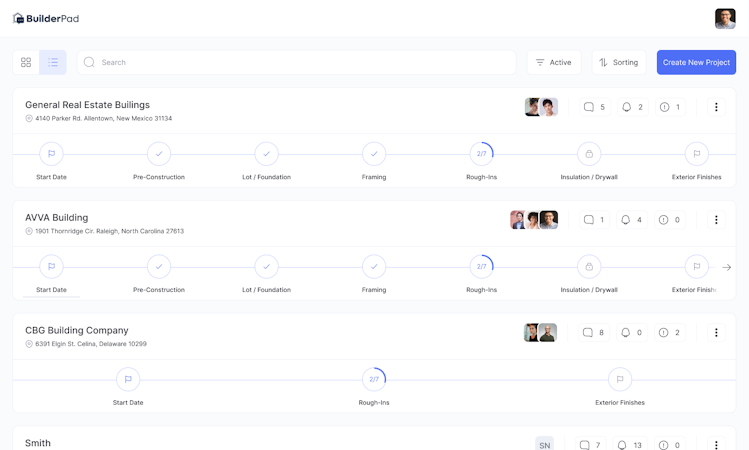Open alerts for Smith project

pos(670,445)
